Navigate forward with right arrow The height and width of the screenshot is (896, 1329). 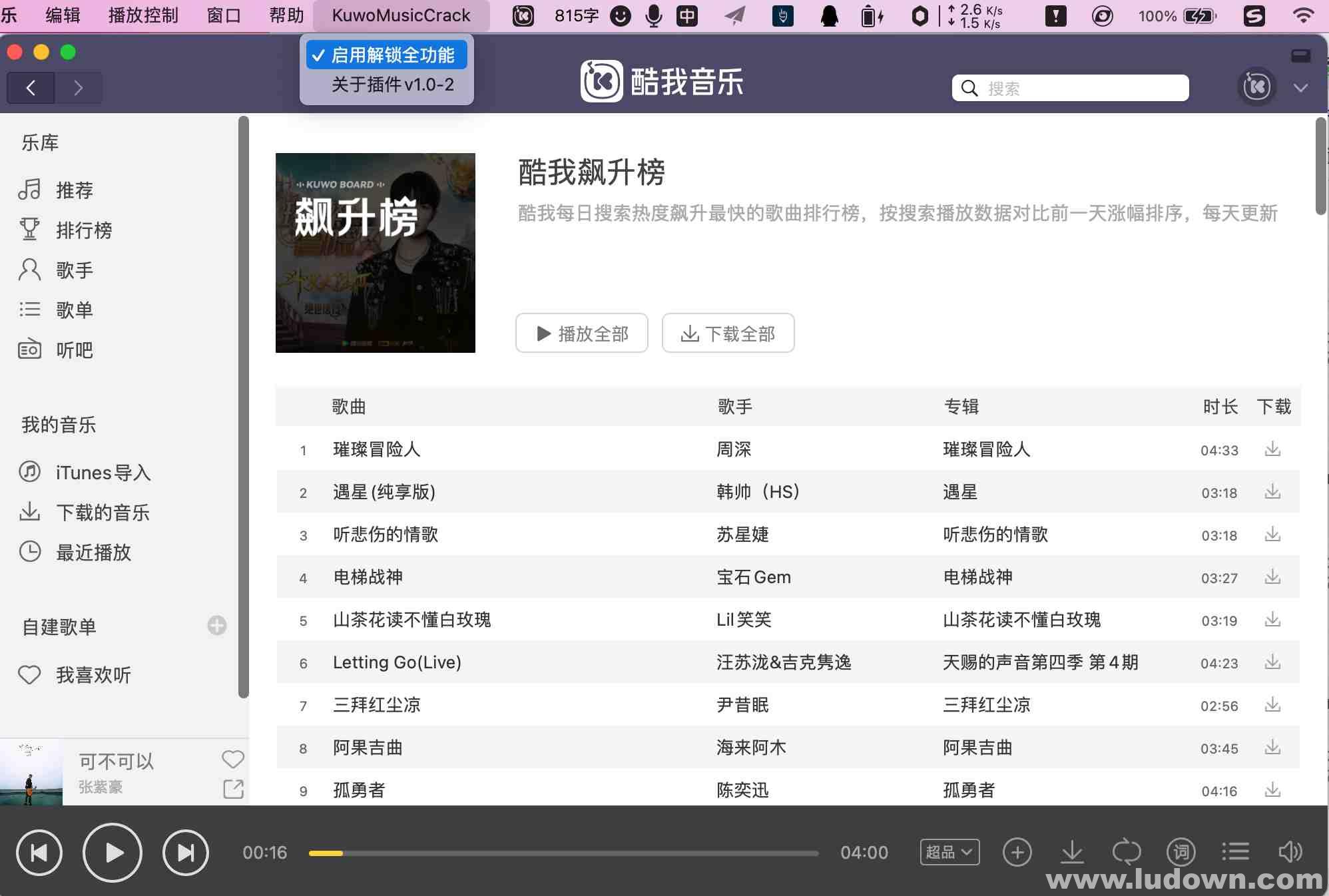coord(79,88)
